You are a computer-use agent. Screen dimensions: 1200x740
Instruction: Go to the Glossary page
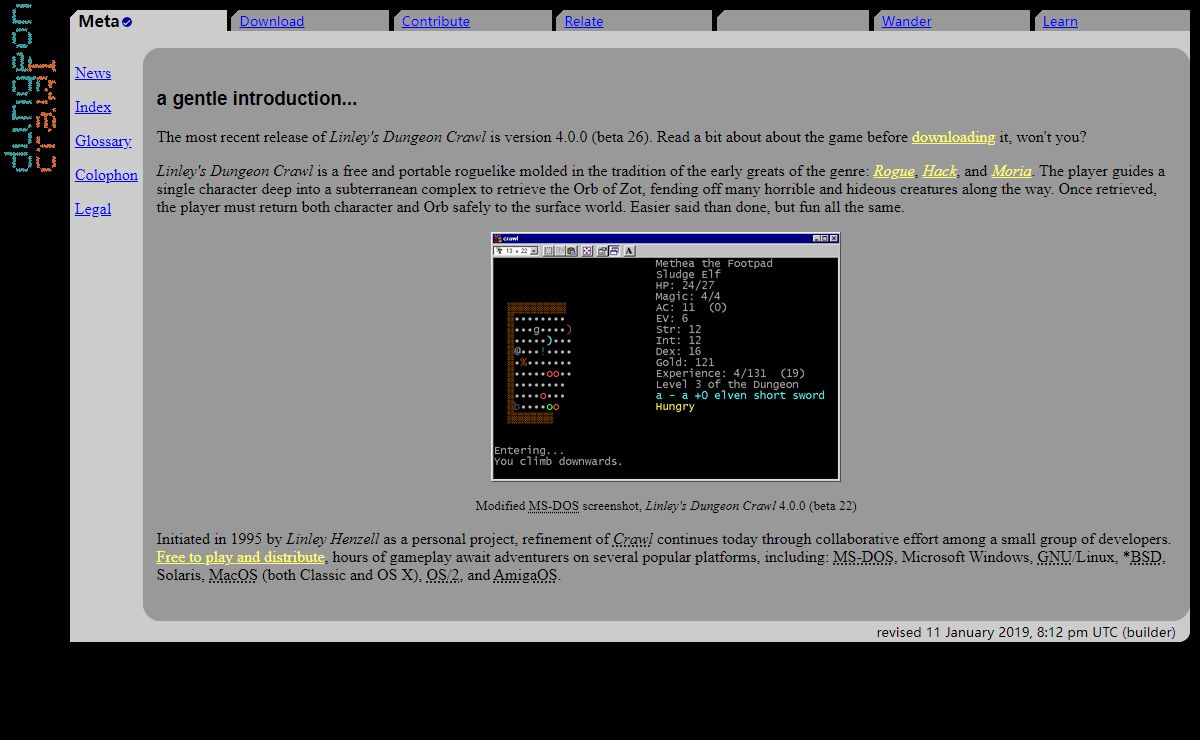tap(103, 141)
